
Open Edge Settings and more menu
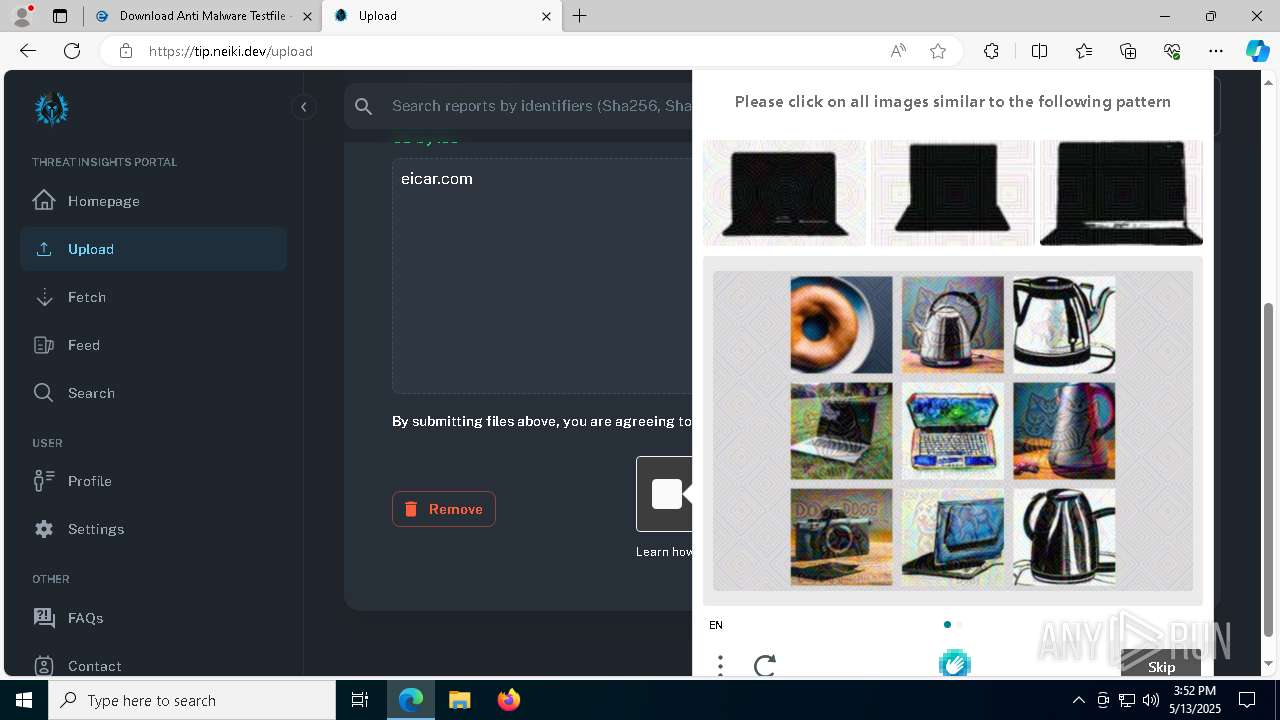tap(1216, 51)
